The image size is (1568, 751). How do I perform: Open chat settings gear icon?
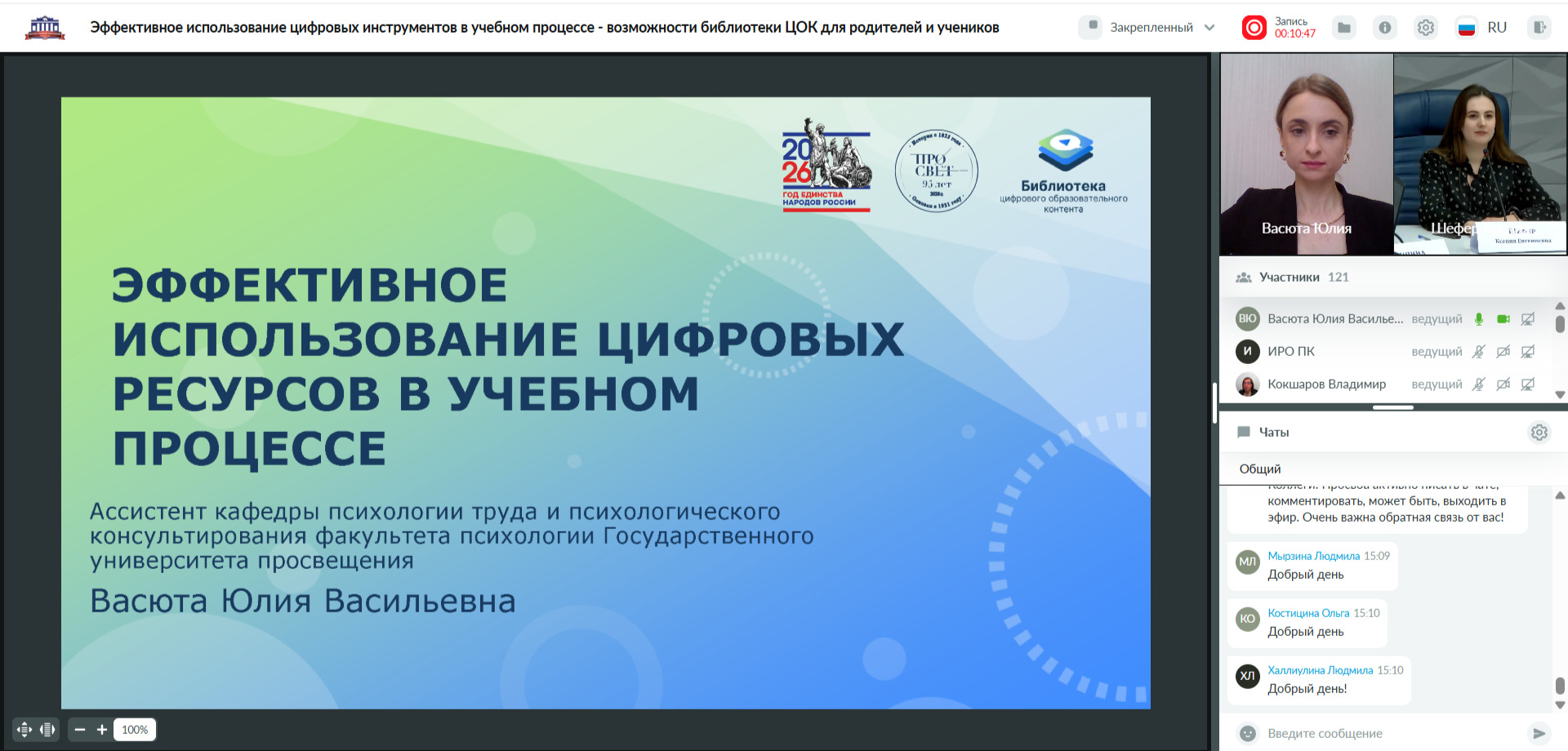pyautogui.click(x=1539, y=432)
